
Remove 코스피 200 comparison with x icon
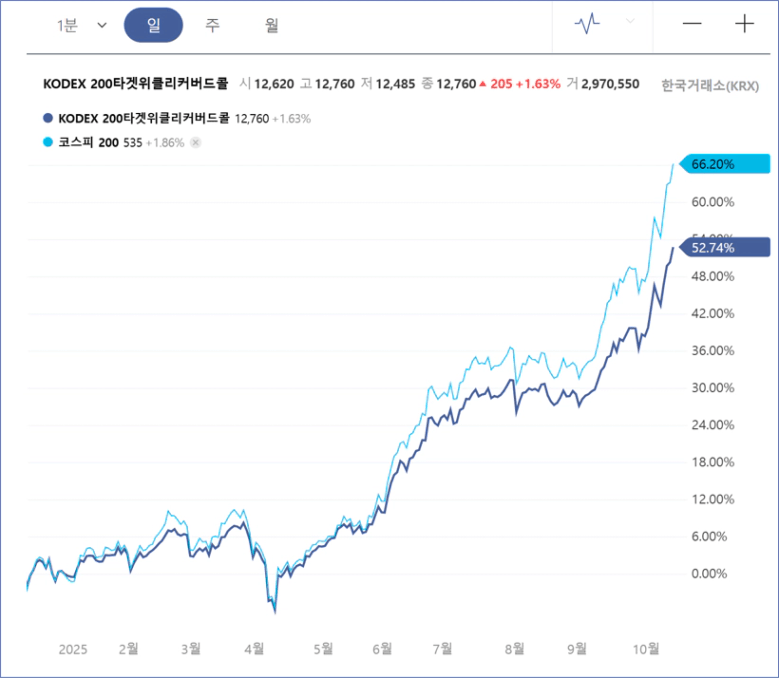click(196, 143)
